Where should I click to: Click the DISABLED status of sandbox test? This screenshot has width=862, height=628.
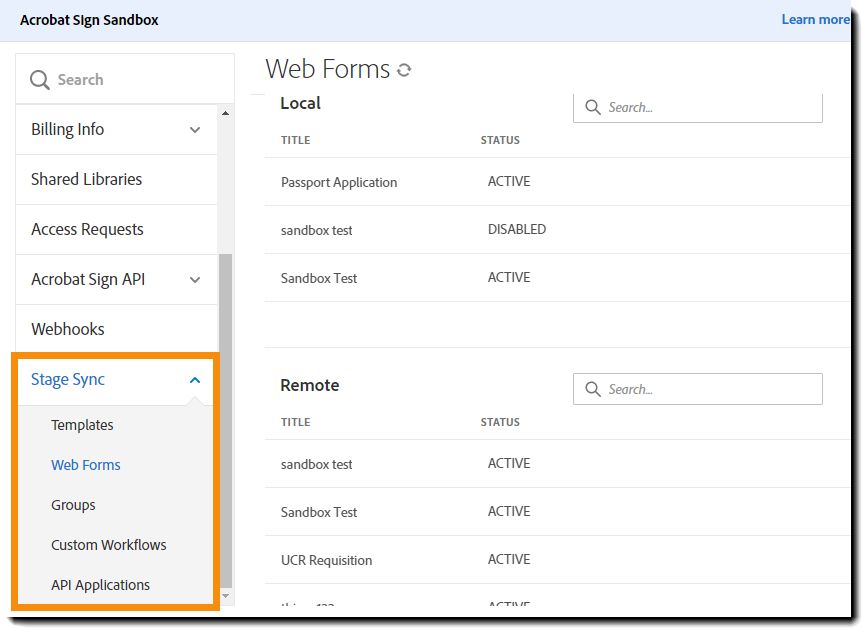[517, 229]
